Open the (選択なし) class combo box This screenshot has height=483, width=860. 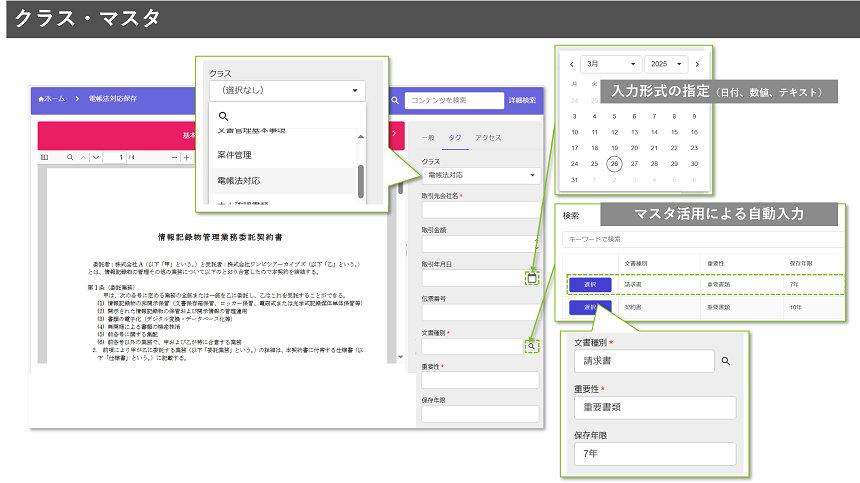(x=287, y=90)
